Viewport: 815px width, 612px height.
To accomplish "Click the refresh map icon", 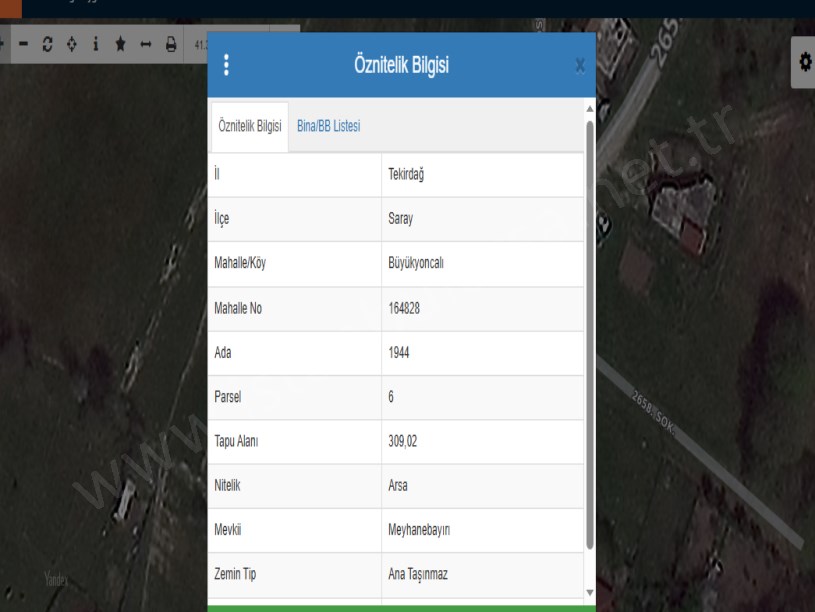I will tap(47, 44).
